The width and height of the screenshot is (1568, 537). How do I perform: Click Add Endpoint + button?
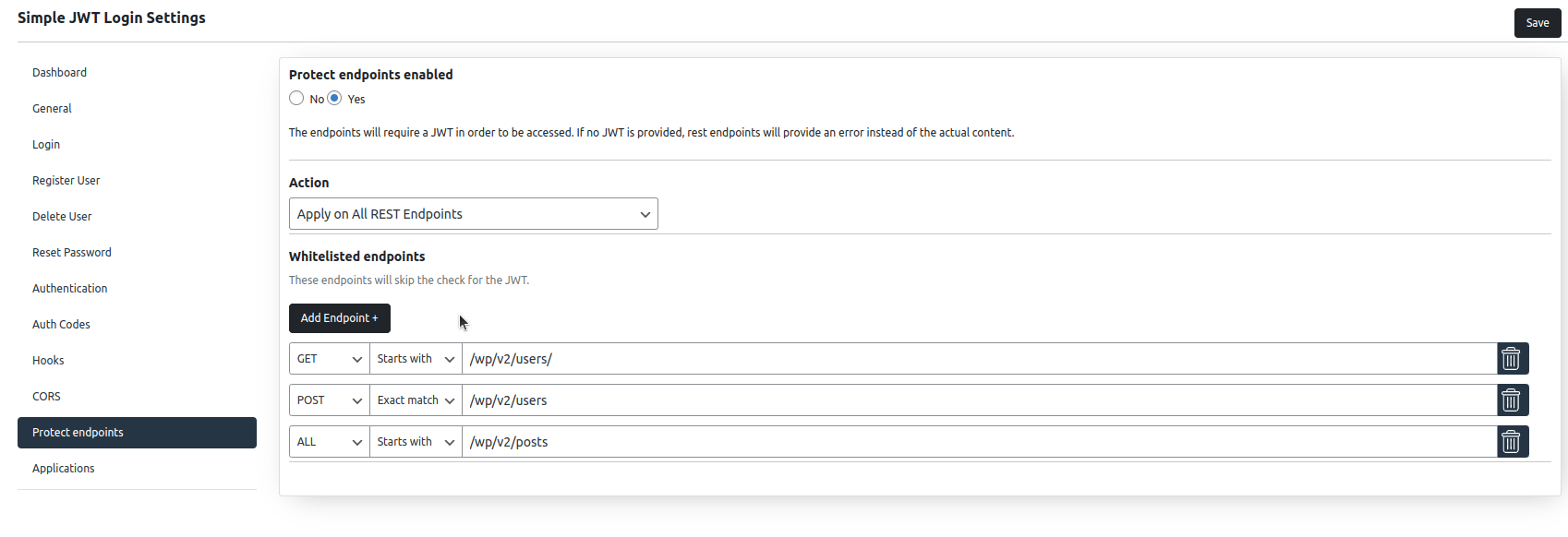pyautogui.click(x=340, y=318)
